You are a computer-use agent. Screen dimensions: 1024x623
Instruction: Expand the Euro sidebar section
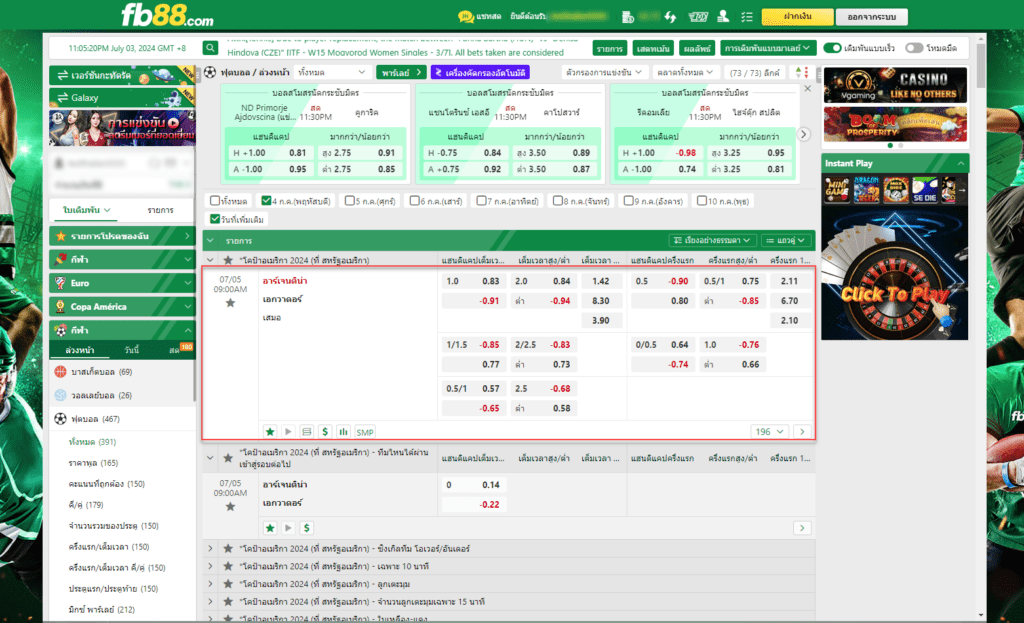[122, 283]
